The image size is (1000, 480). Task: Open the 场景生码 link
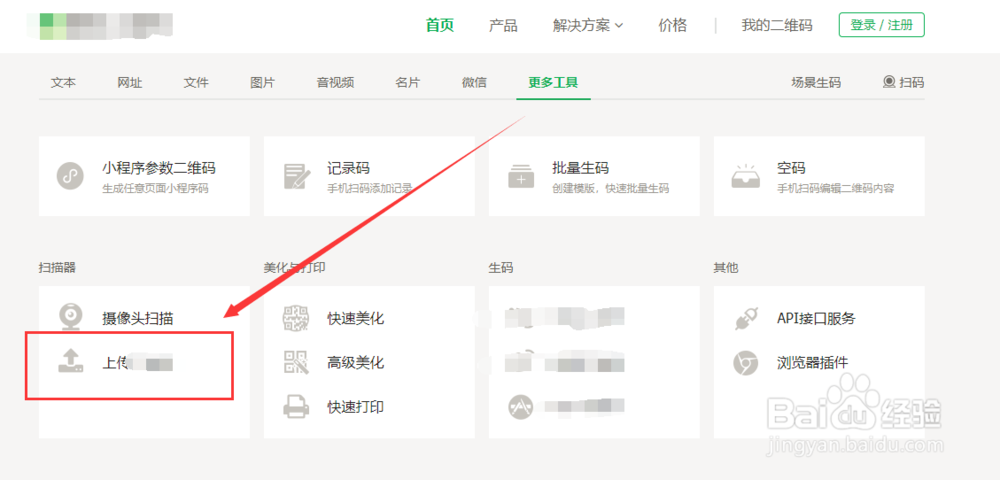point(816,82)
